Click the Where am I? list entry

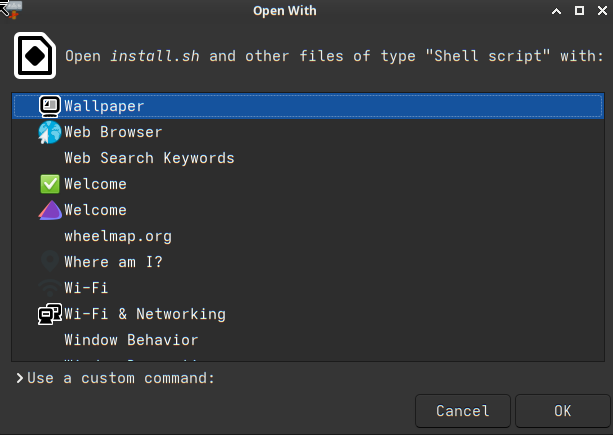coord(308,262)
